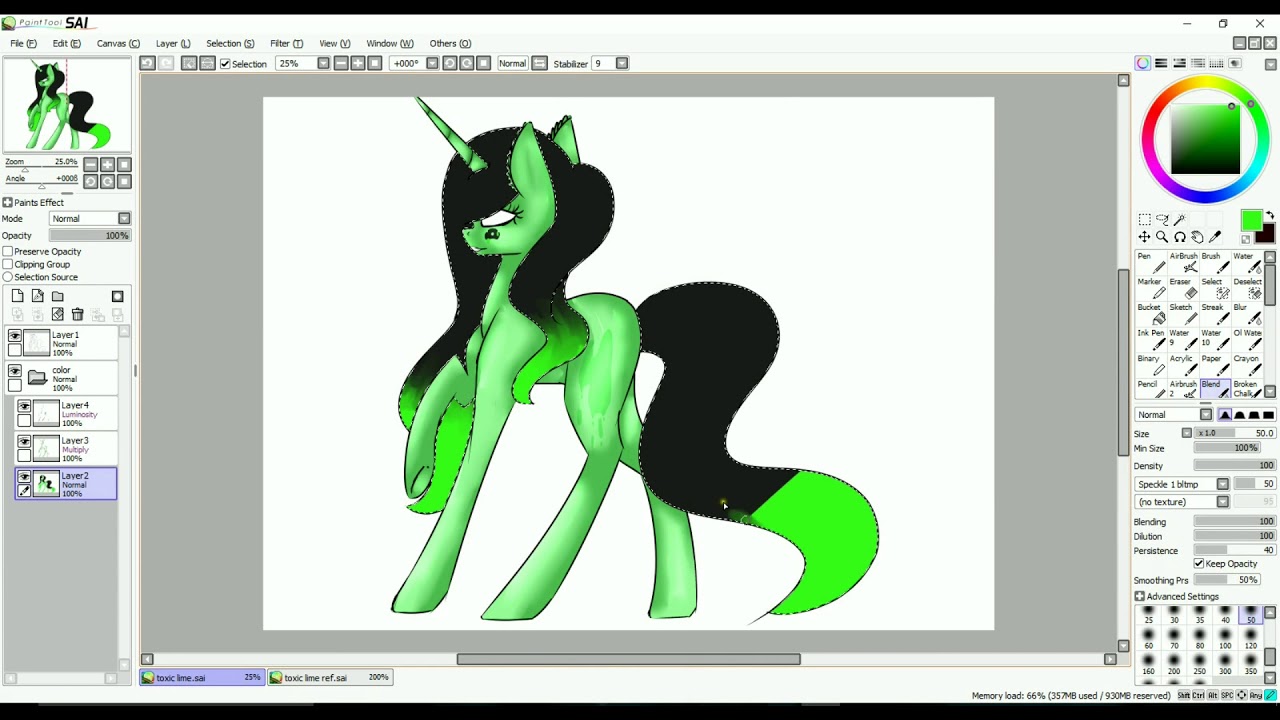The height and width of the screenshot is (720, 1280).
Task: Choose Selection Source radio option
Action: tap(8, 277)
